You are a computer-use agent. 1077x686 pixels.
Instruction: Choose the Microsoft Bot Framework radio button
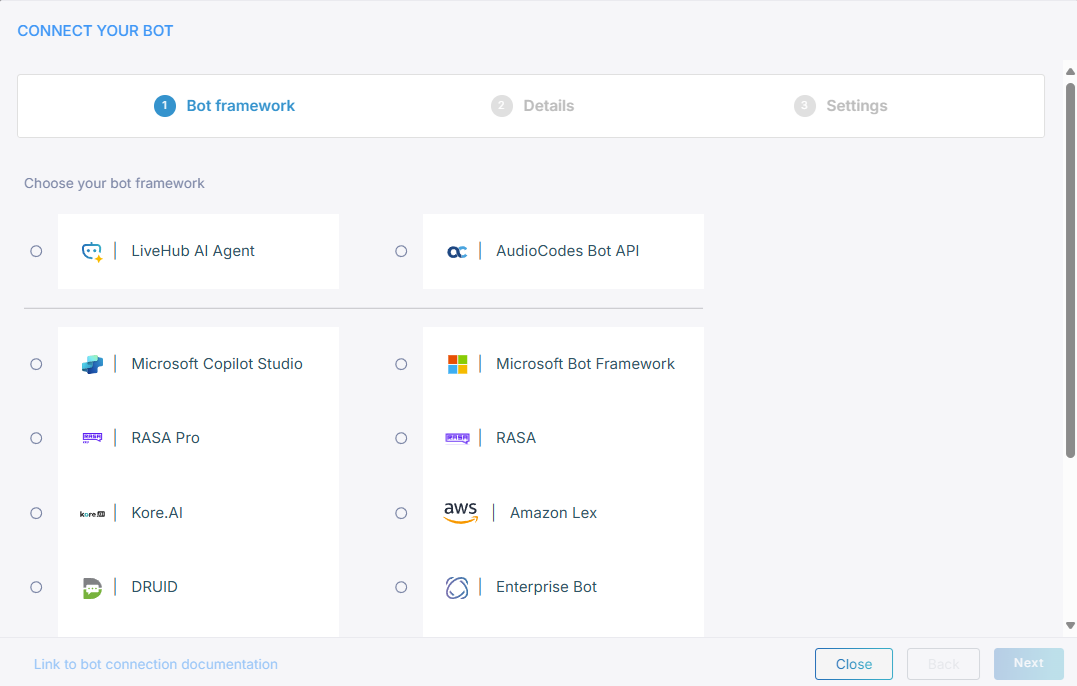pyautogui.click(x=401, y=364)
